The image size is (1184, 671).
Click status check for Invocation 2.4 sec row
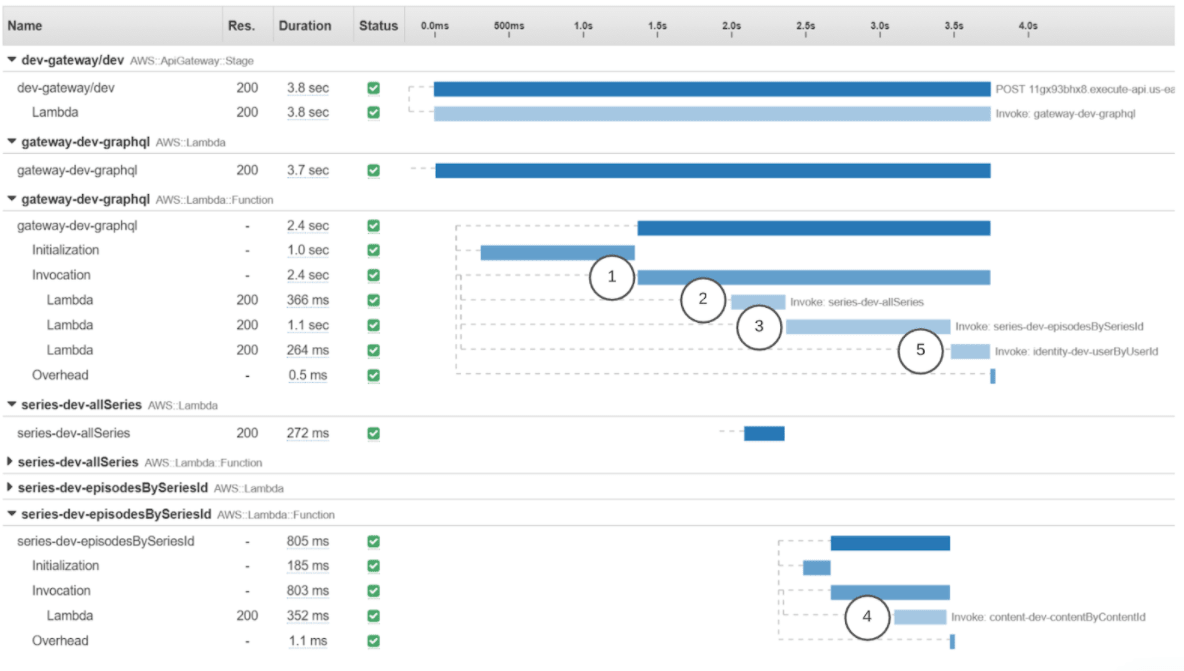[x=374, y=275]
